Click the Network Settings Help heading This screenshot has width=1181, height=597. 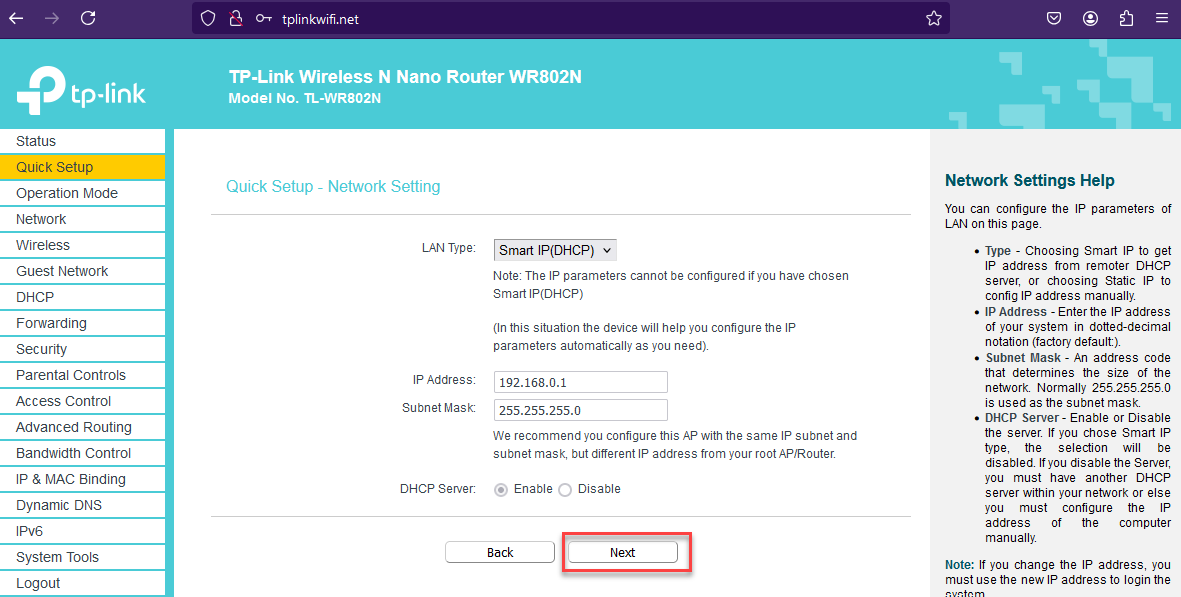(x=1030, y=181)
